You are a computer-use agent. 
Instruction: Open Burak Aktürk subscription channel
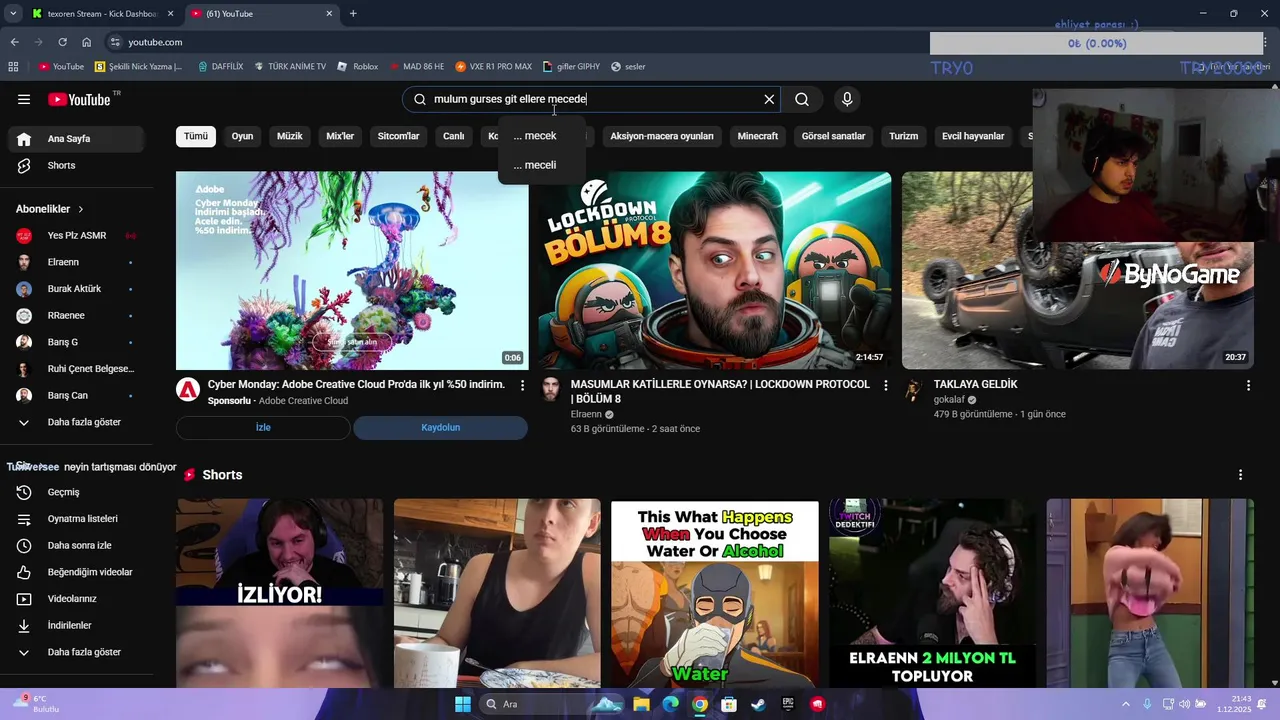pos(76,289)
